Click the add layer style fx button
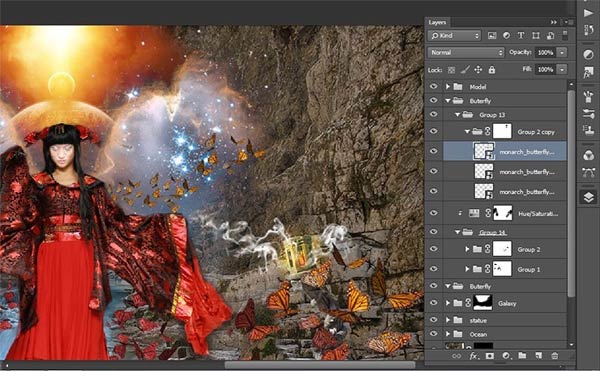 473,356
